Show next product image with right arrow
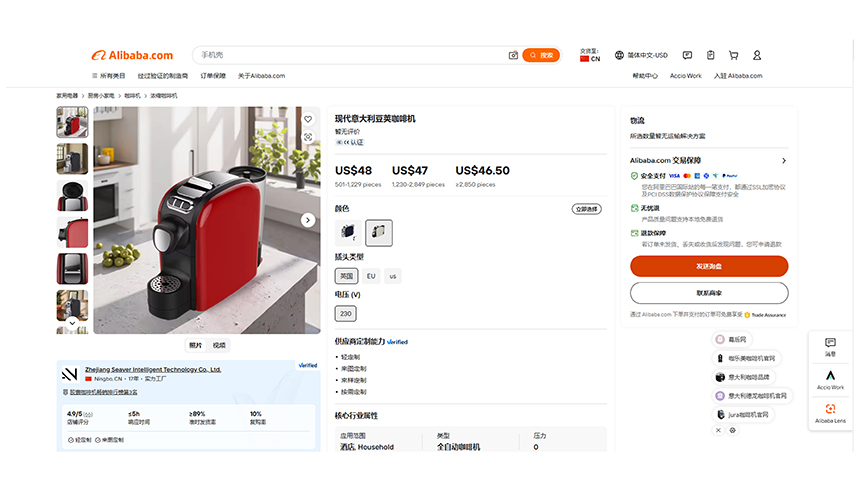The width and height of the screenshot is (860, 491). click(x=308, y=220)
